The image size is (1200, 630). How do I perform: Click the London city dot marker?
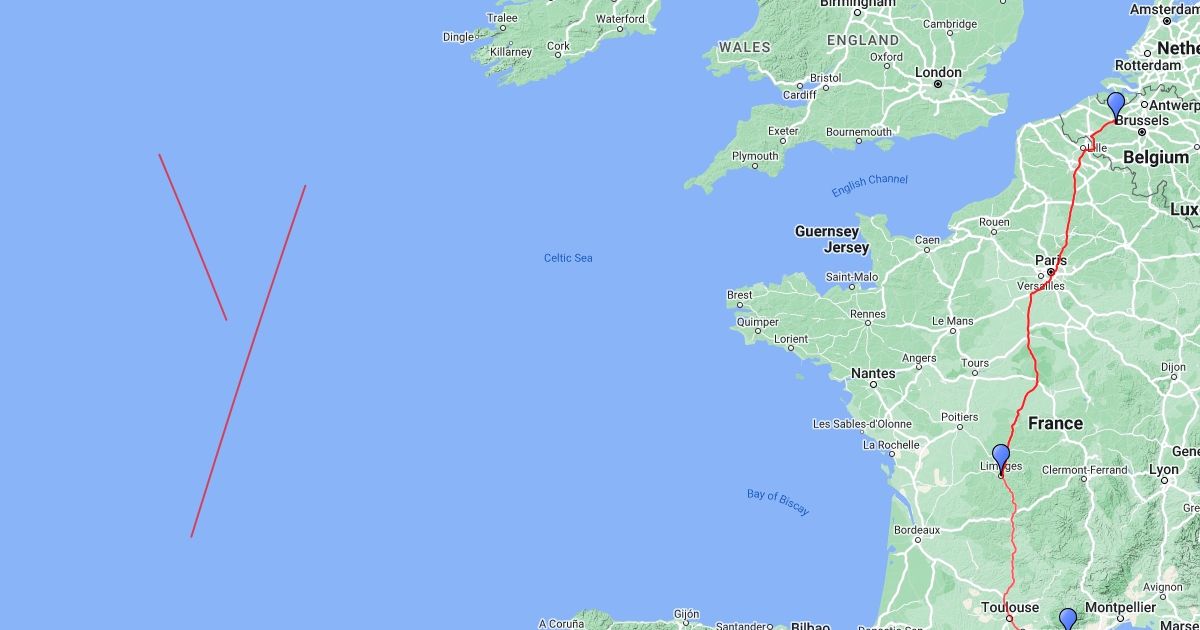938,84
